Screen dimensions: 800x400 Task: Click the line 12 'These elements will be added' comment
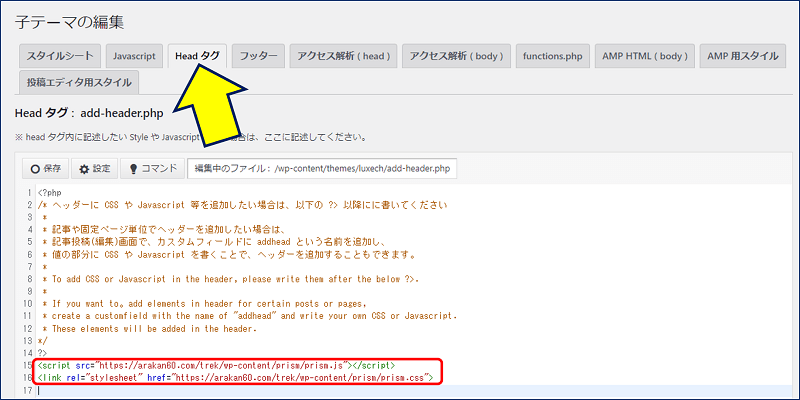point(149,329)
